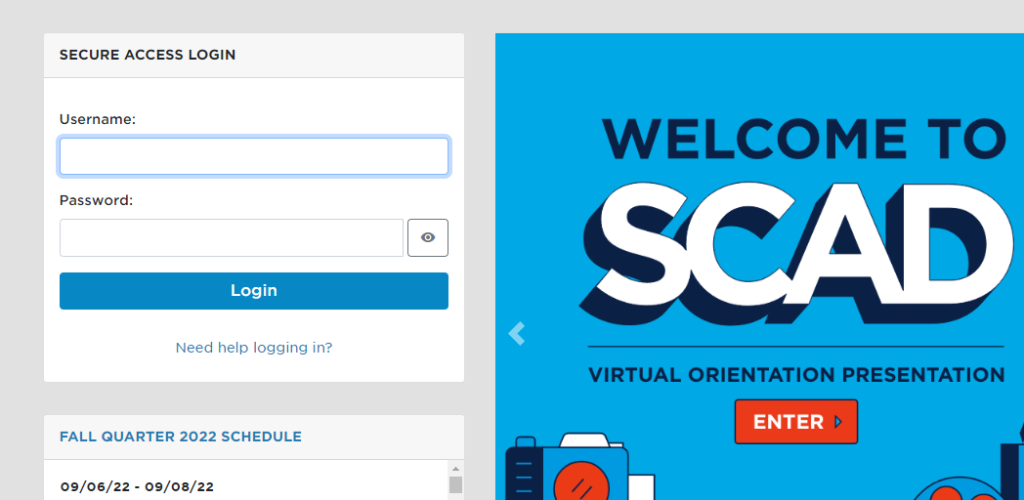Go to the previous banner slide arrow
This screenshot has height=500, width=1024.
pyautogui.click(x=517, y=334)
